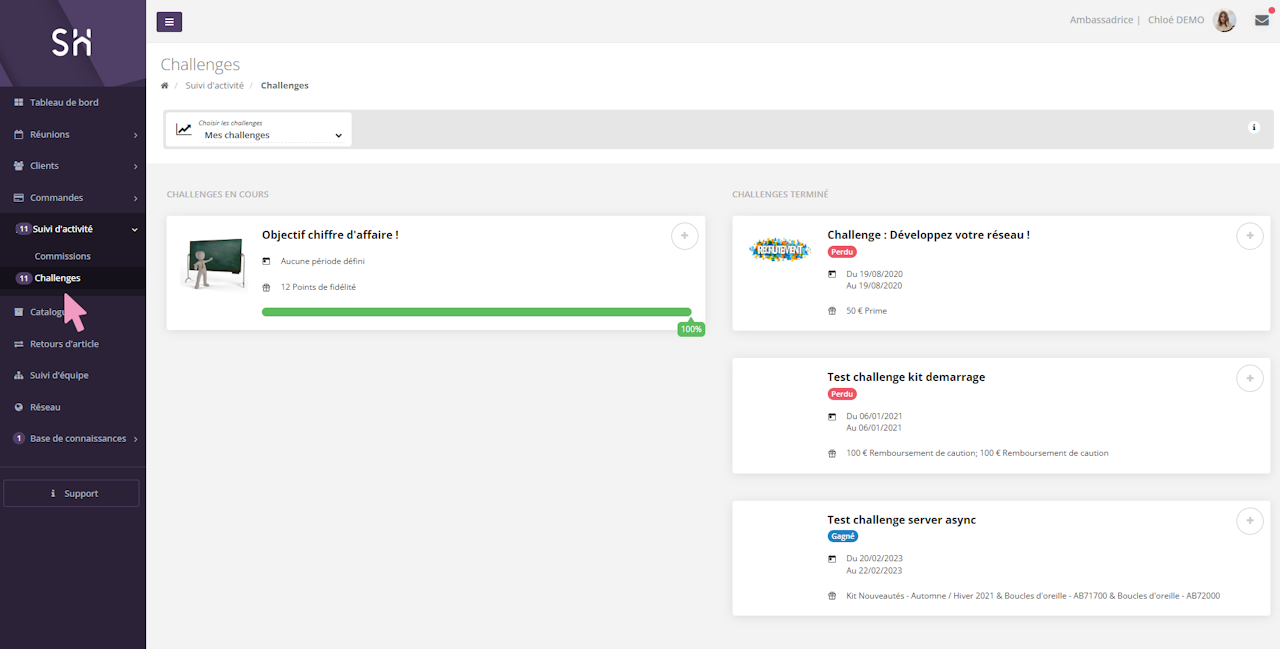Image resolution: width=1280 pixels, height=649 pixels.
Task: Click plus icon on Test challenge kit demarrage
Action: click(1249, 378)
